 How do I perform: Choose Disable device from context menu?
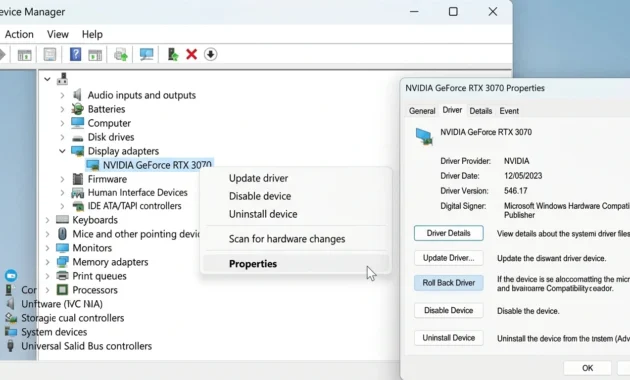260,196
